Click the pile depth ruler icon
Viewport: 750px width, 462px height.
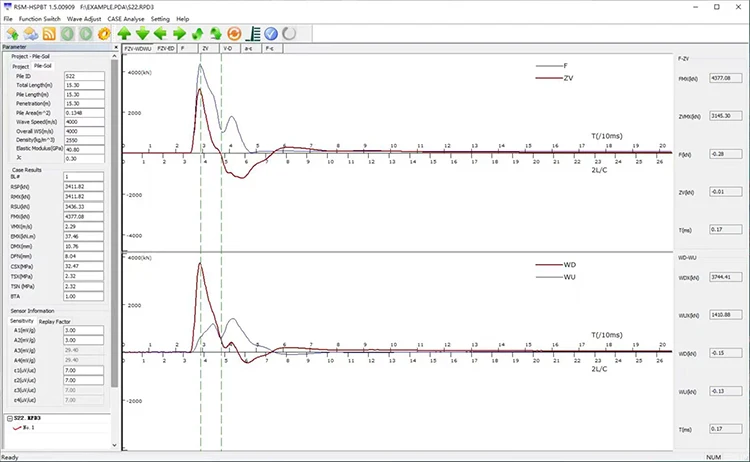pos(252,33)
